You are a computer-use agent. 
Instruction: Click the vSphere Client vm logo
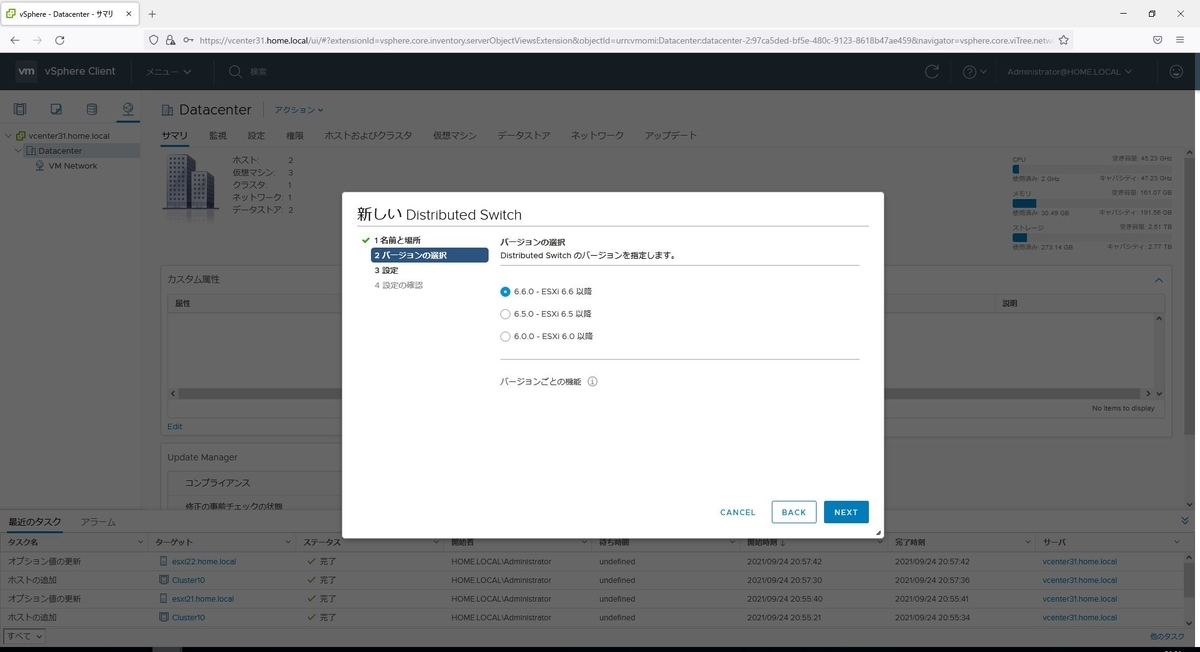click(x=26, y=71)
